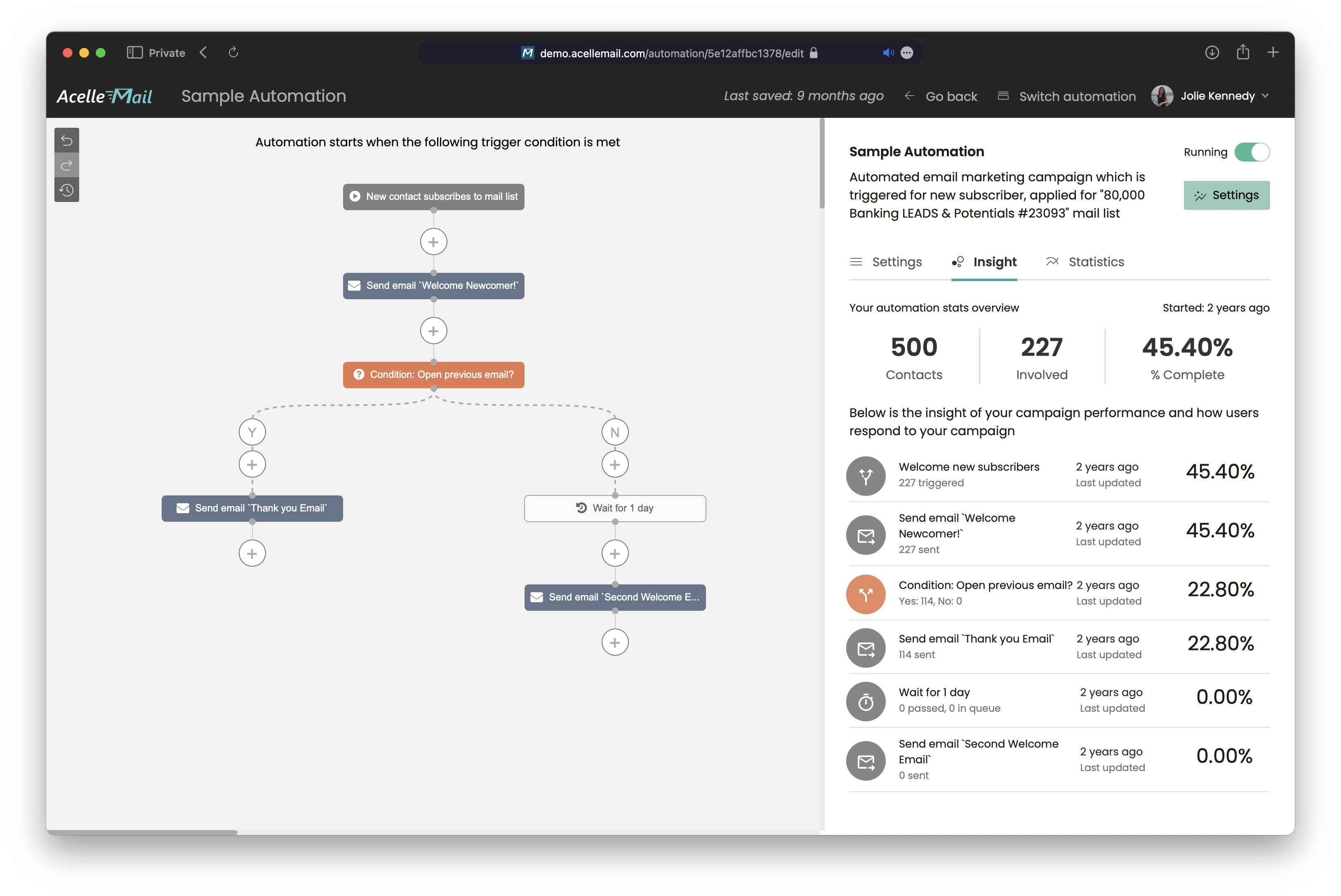Select the N branch circle
1341x896 pixels.
[x=614, y=432]
